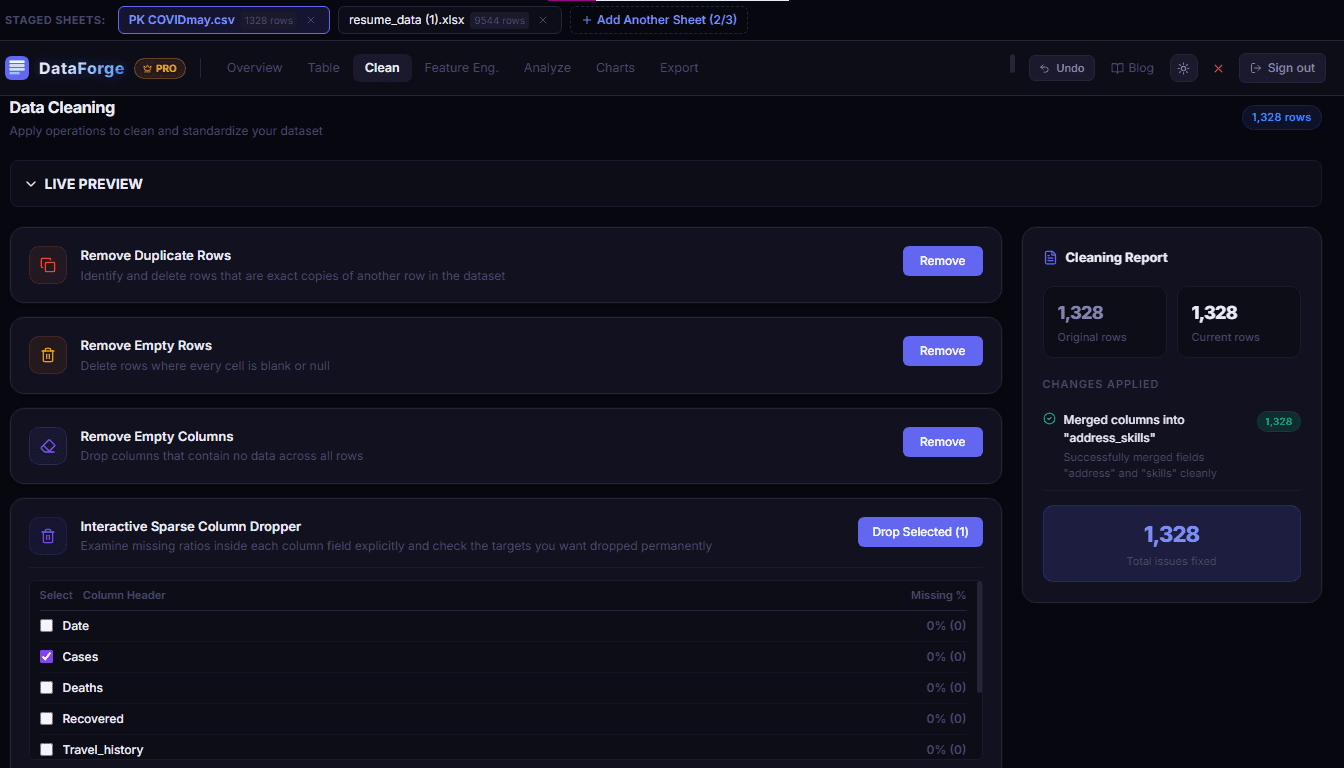Collapse the LIVE PREVIEW section
The height and width of the screenshot is (768, 1344).
tap(665, 184)
